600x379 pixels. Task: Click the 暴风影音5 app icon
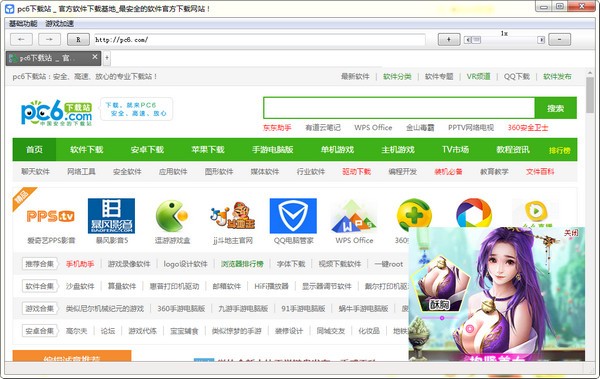point(111,216)
